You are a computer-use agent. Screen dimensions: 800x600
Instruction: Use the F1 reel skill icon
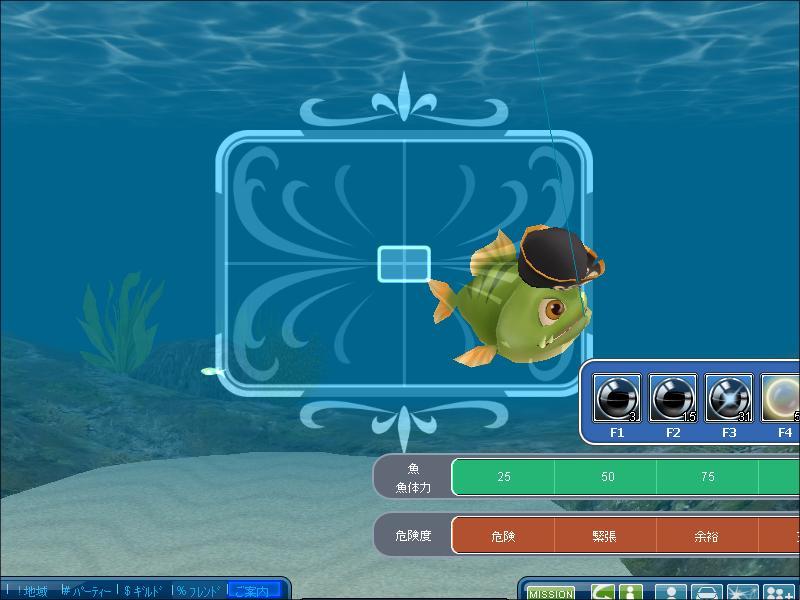(617, 399)
